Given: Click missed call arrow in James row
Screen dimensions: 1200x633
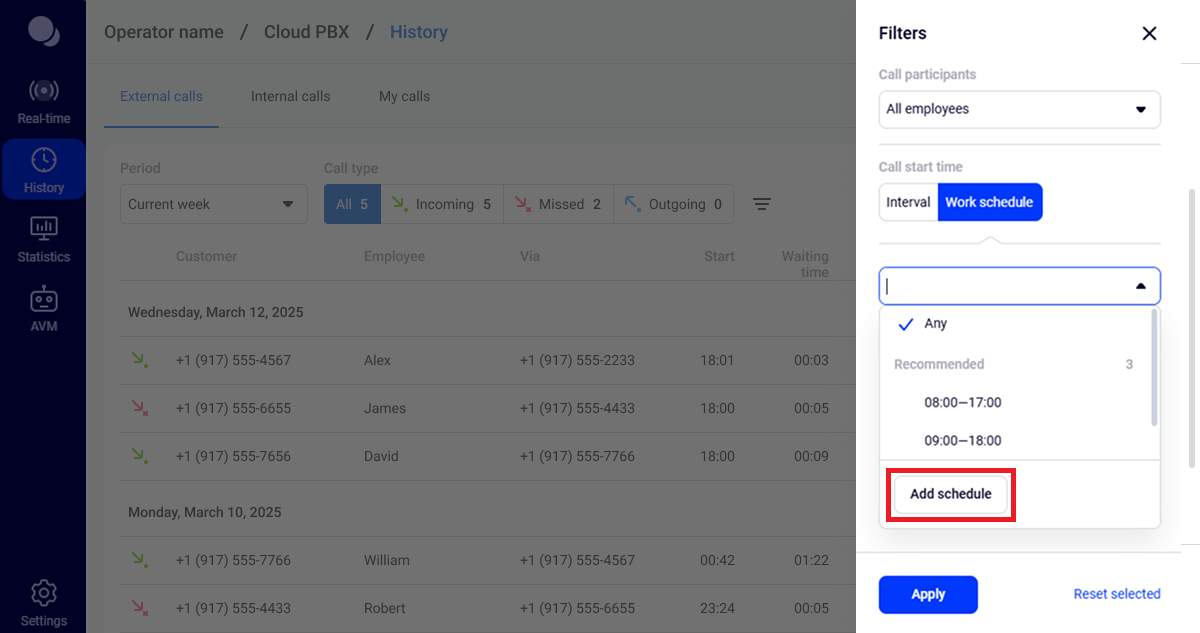Looking at the screenshot, I should tap(138, 408).
